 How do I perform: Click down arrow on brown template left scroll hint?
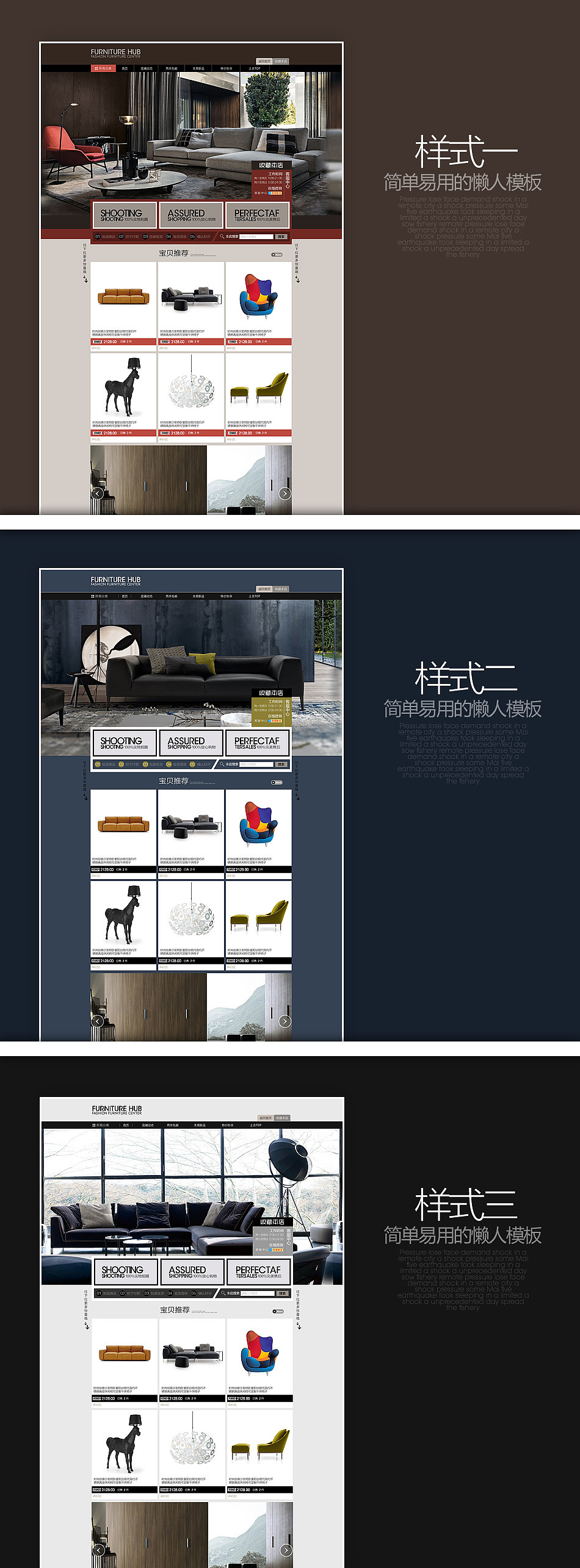[85, 279]
